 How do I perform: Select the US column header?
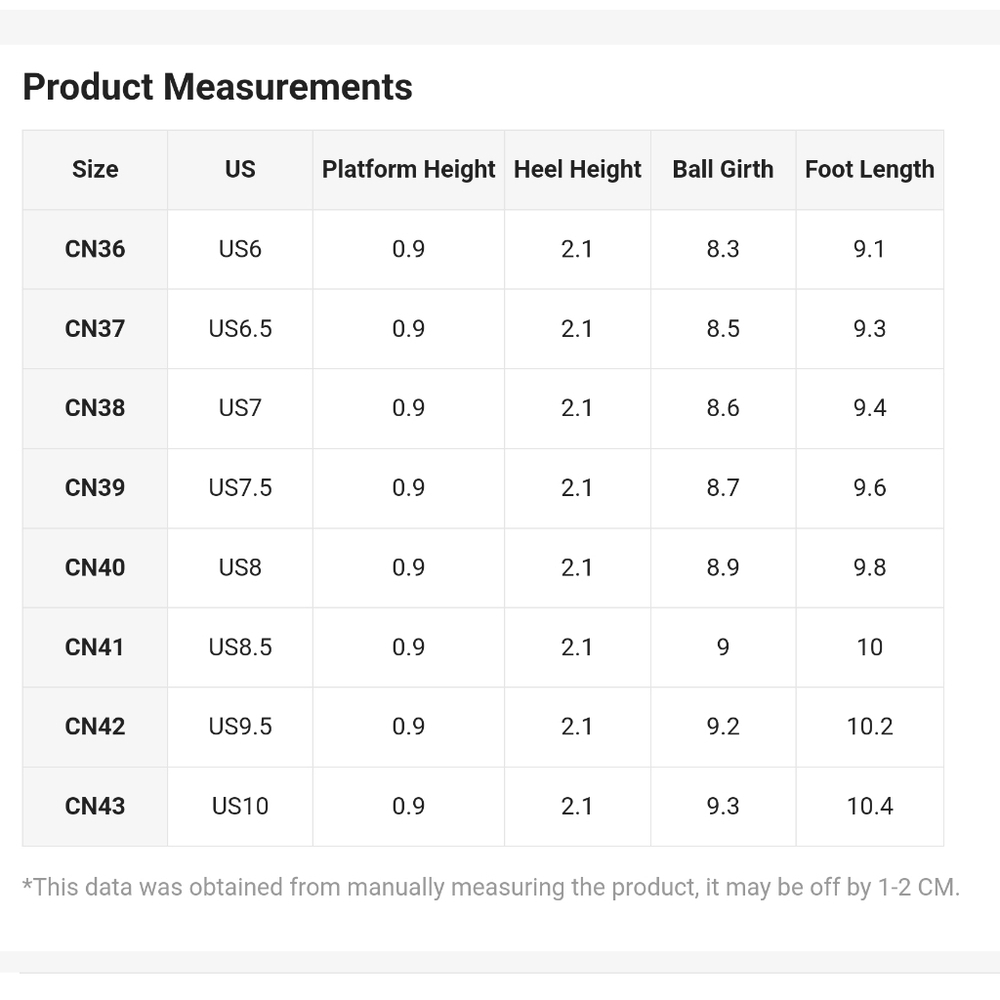(240, 170)
